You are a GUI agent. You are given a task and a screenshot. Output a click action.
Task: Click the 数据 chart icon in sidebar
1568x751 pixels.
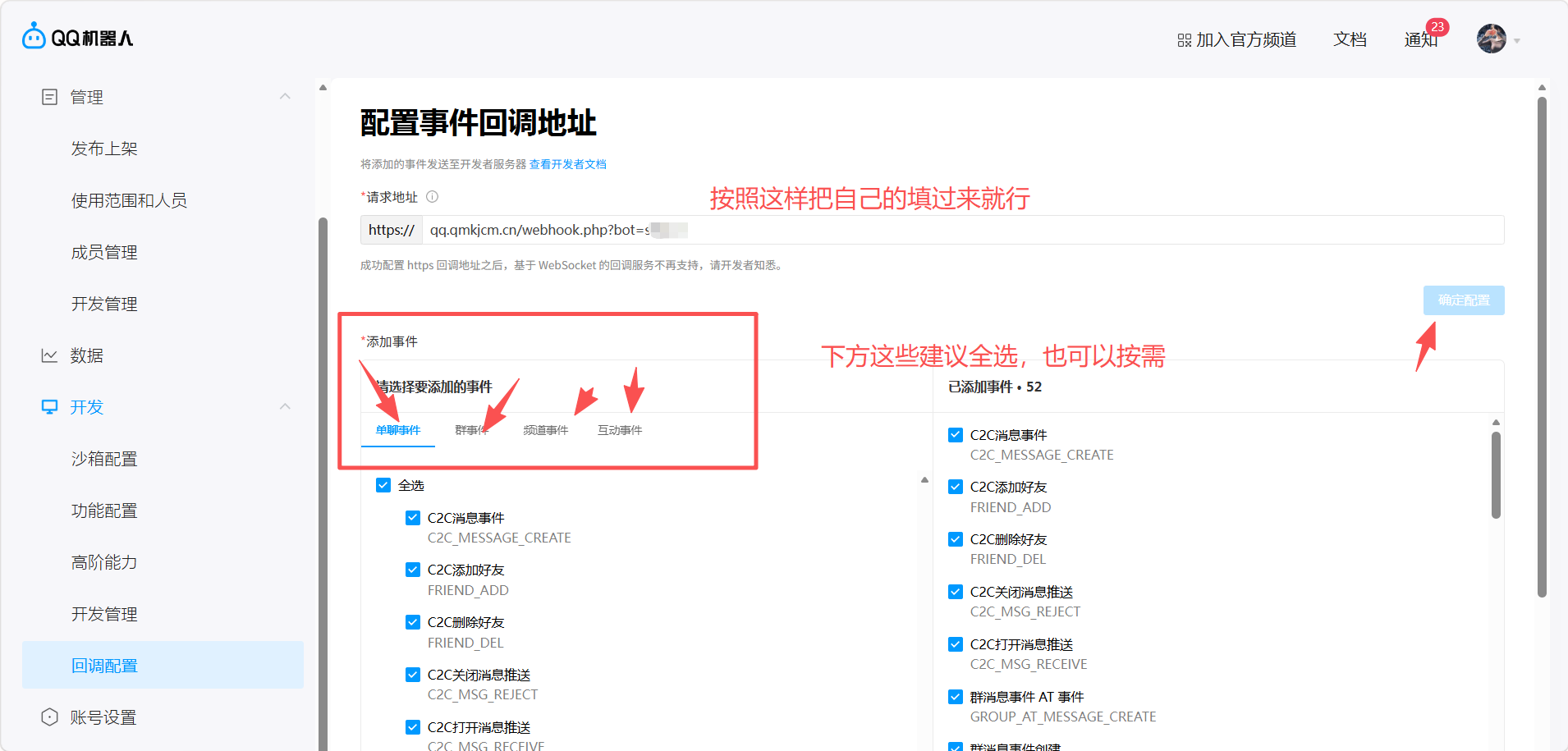pyautogui.click(x=49, y=355)
